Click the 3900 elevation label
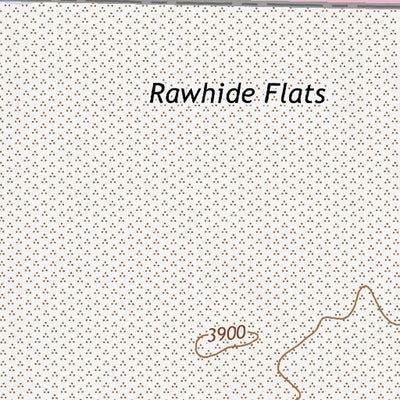Image resolution: width=400 pixels, height=400 pixels. click(227, 334)
